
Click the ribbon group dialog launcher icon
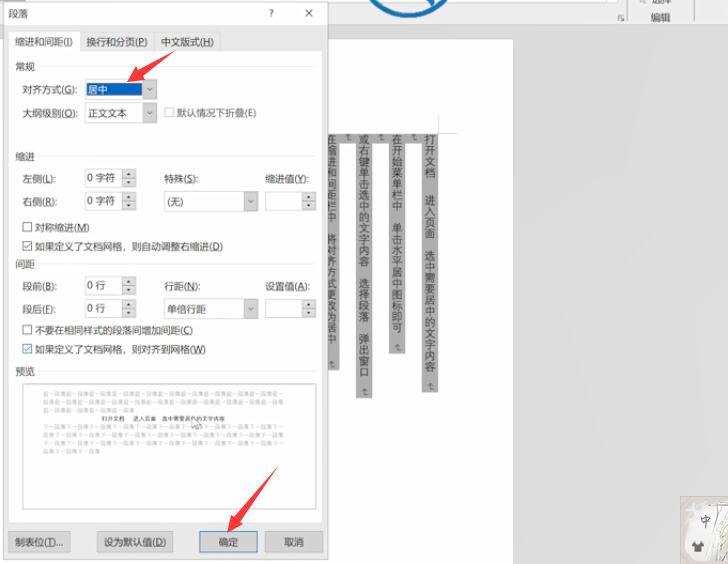pyautogui.click(x=621, y=18)
